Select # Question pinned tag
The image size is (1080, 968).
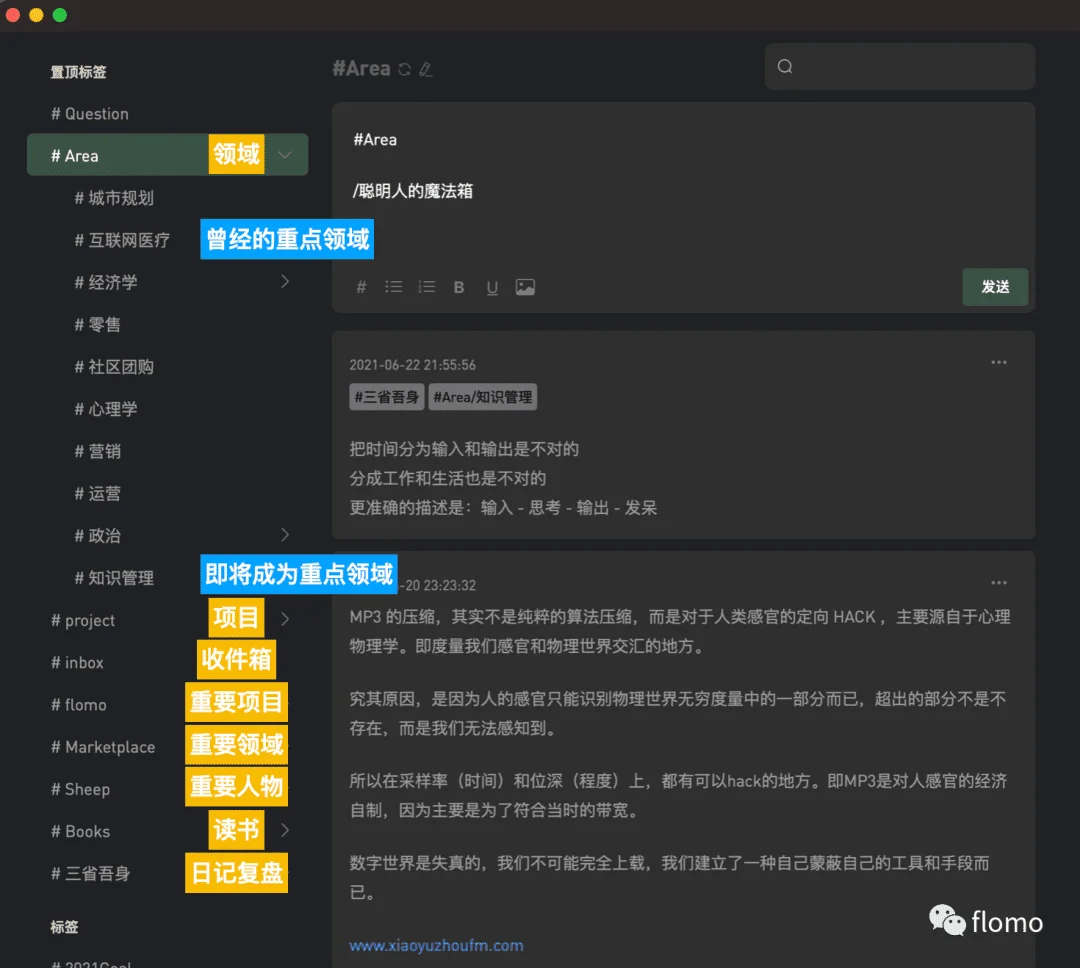[90, 114]
